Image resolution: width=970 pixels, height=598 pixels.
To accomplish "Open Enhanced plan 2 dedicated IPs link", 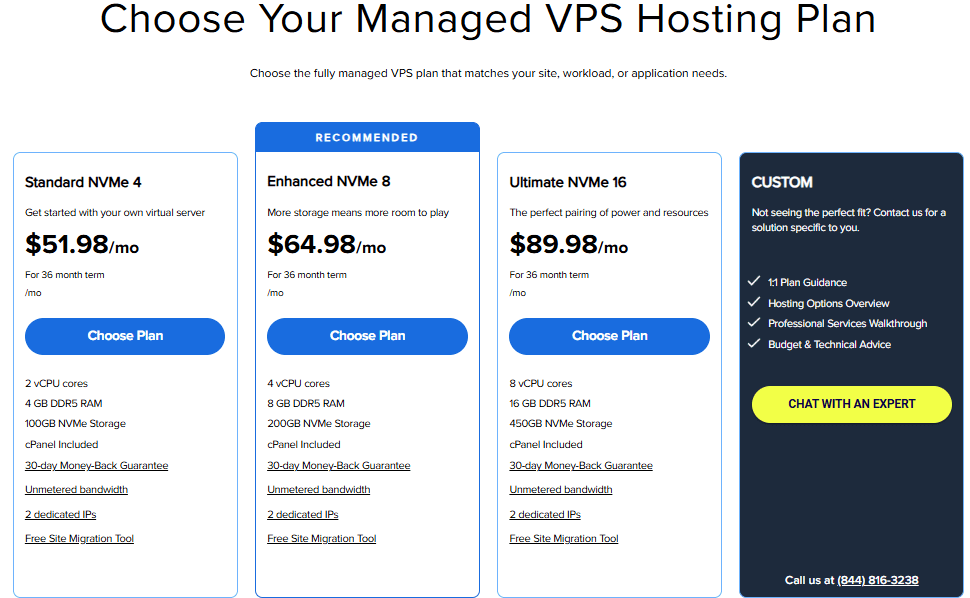I will pos(303,514).
